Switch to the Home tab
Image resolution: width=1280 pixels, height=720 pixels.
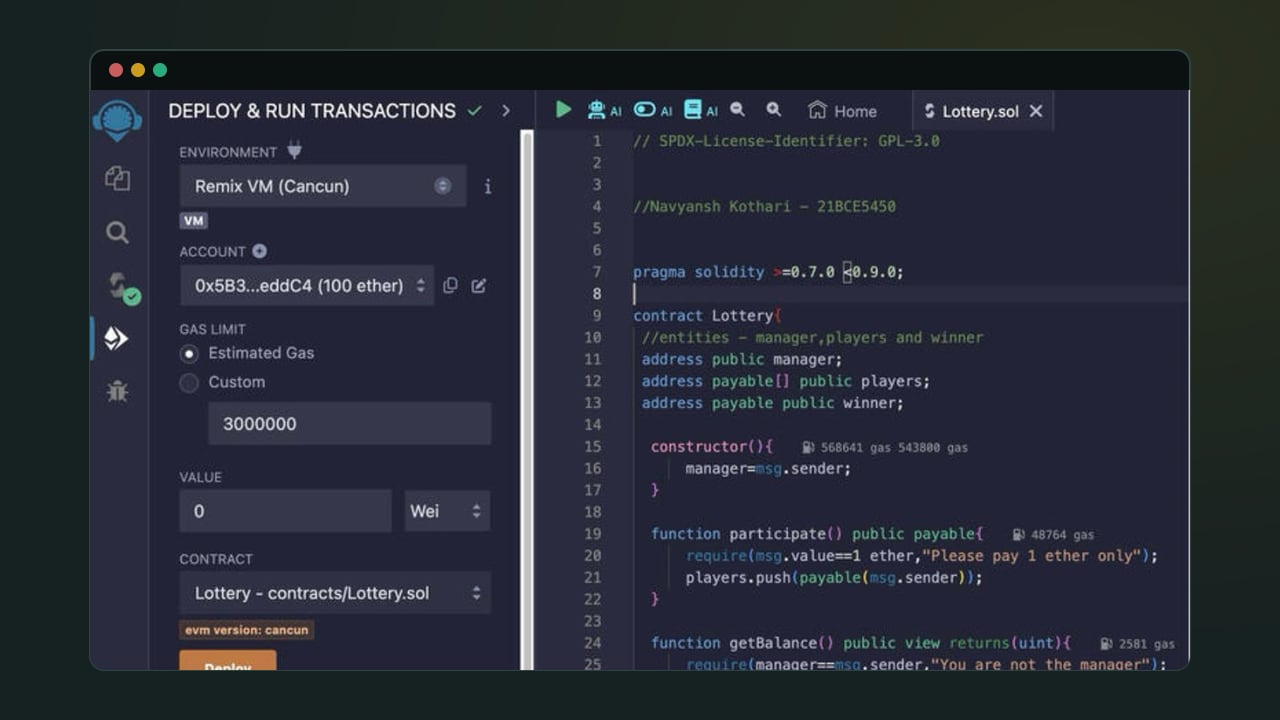[x=842, y=111]
